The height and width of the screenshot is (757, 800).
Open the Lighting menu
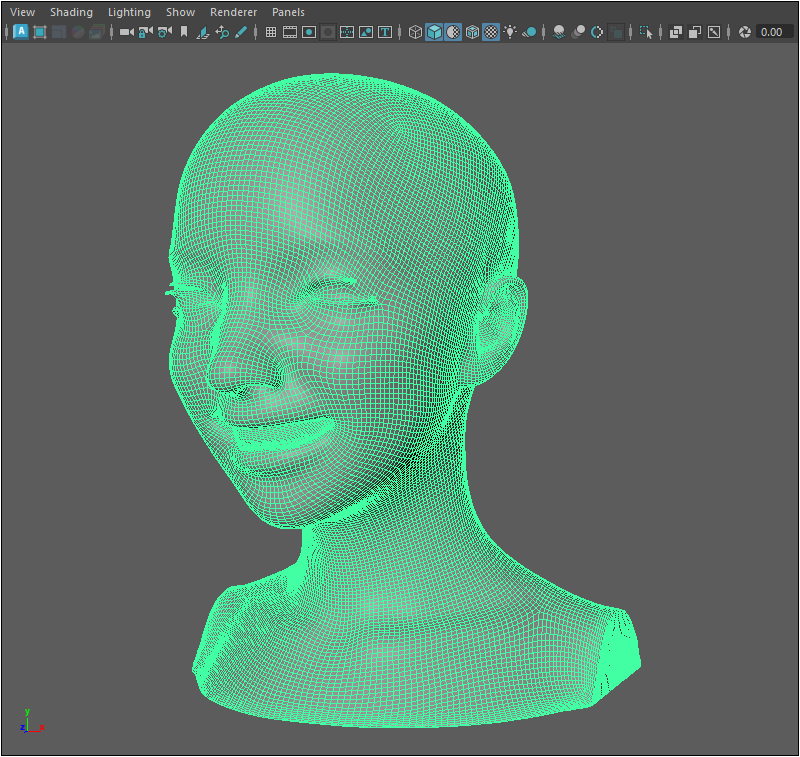[x=129, y=12]
